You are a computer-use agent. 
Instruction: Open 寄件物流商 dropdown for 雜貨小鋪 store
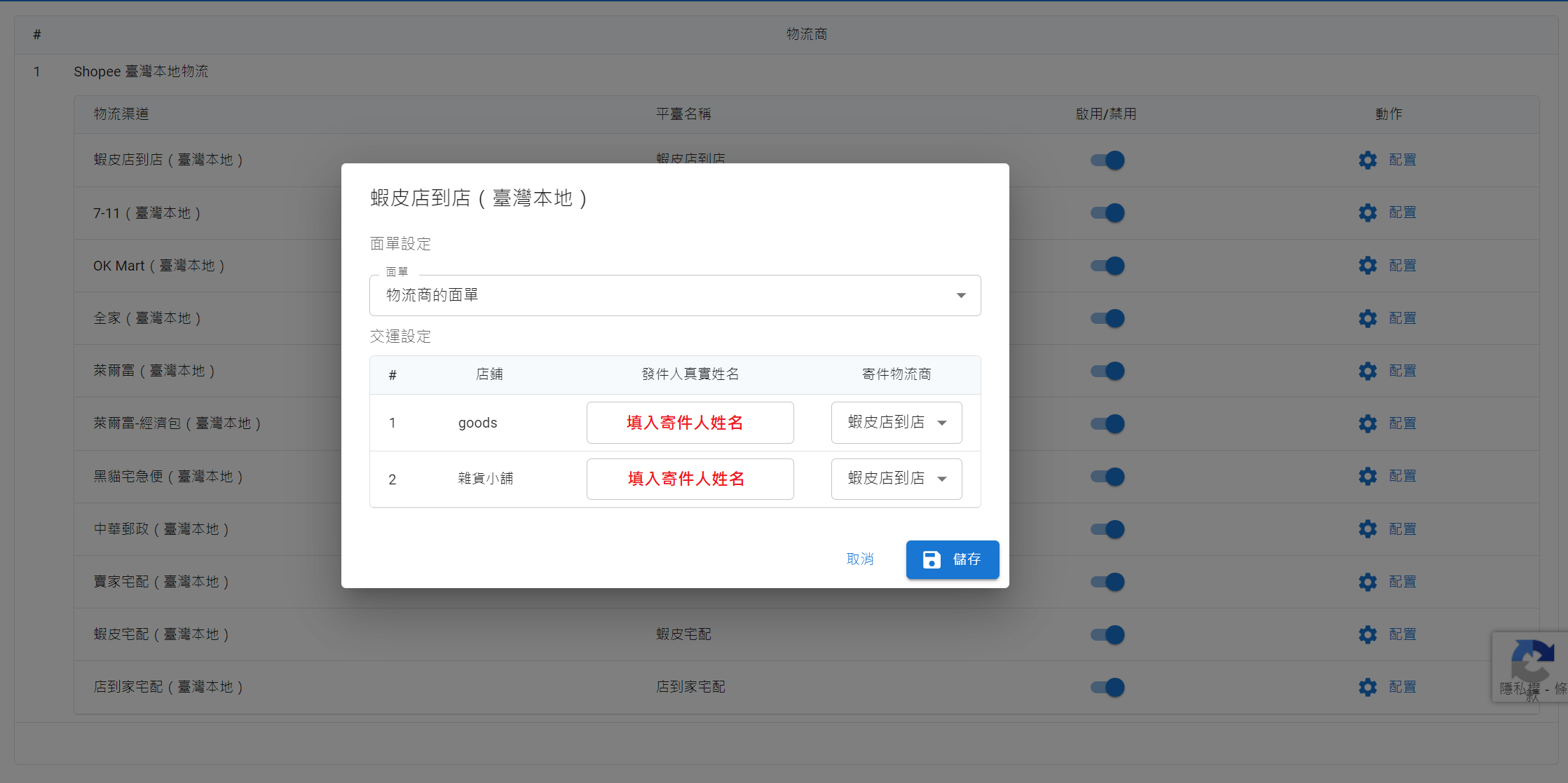pyautogui.click(x=897, y=479)
